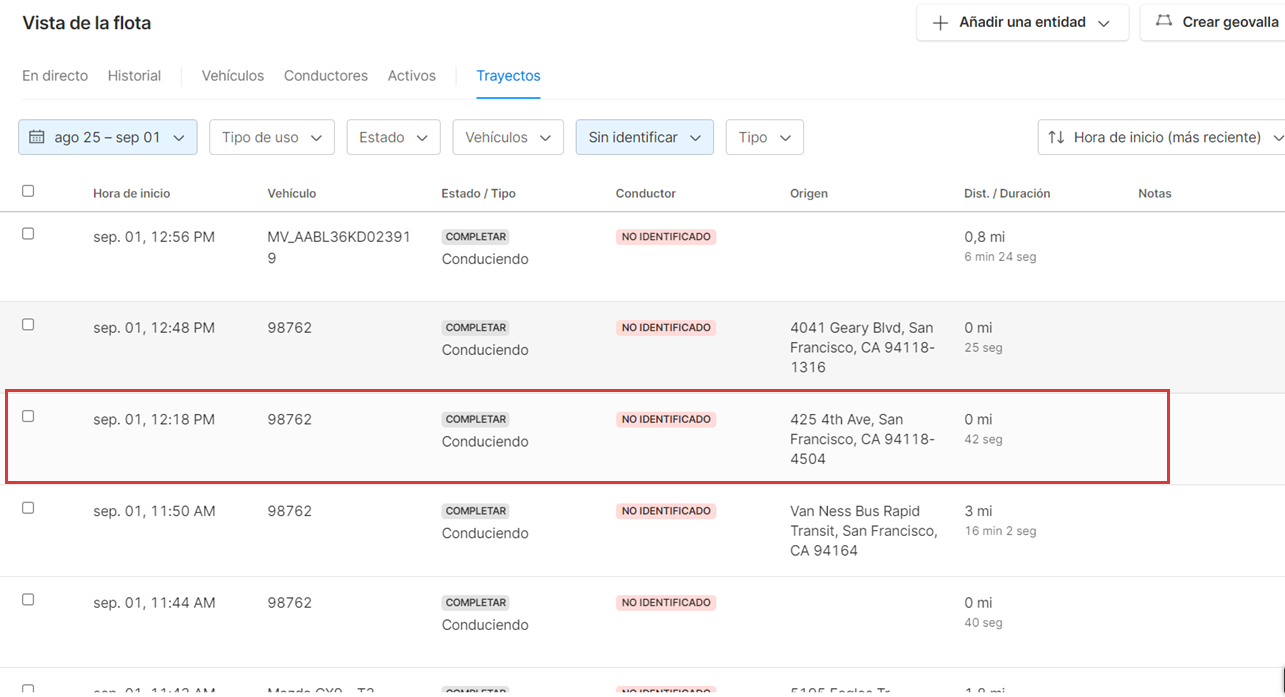Screen dimensions: 1285x697
Task: Click the Van Ness Bus Rapid Transit origin
Action: pos(864,531)
